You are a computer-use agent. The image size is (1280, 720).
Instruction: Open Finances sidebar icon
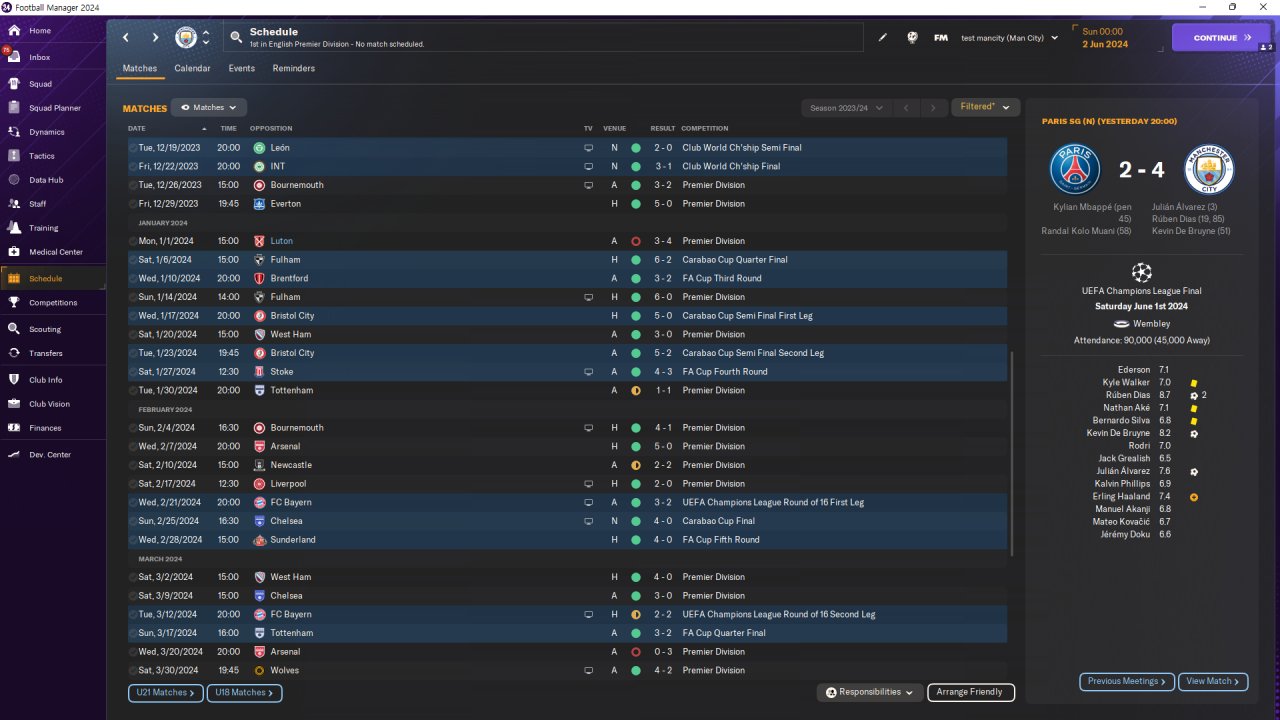pyautogui.click(x=14, y=428)
